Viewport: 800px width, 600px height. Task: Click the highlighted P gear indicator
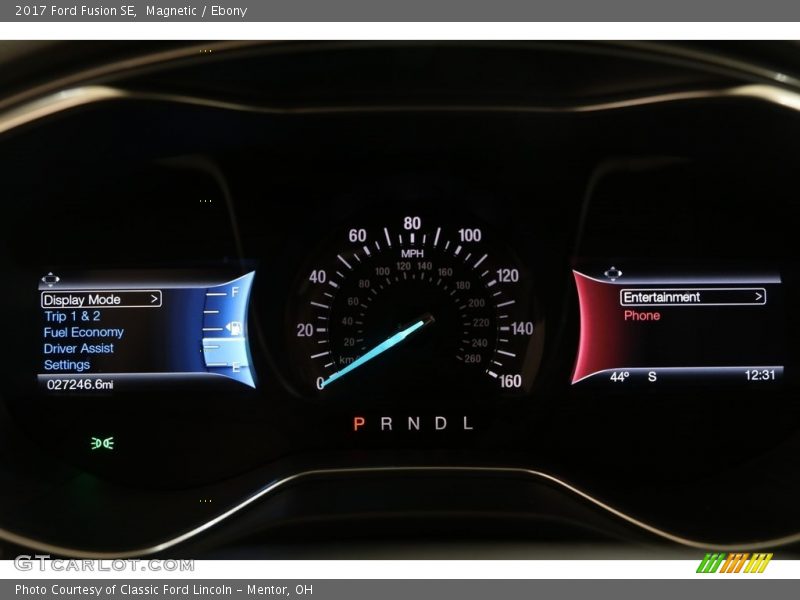[x=359, y=423]
